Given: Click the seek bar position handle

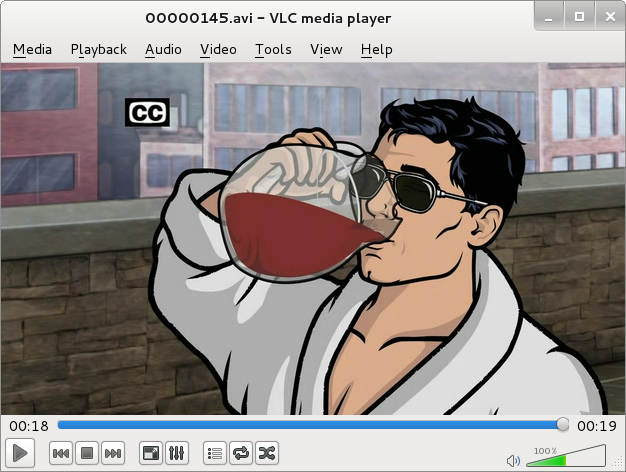Looking at the screenshot, I should coord(563,424).
